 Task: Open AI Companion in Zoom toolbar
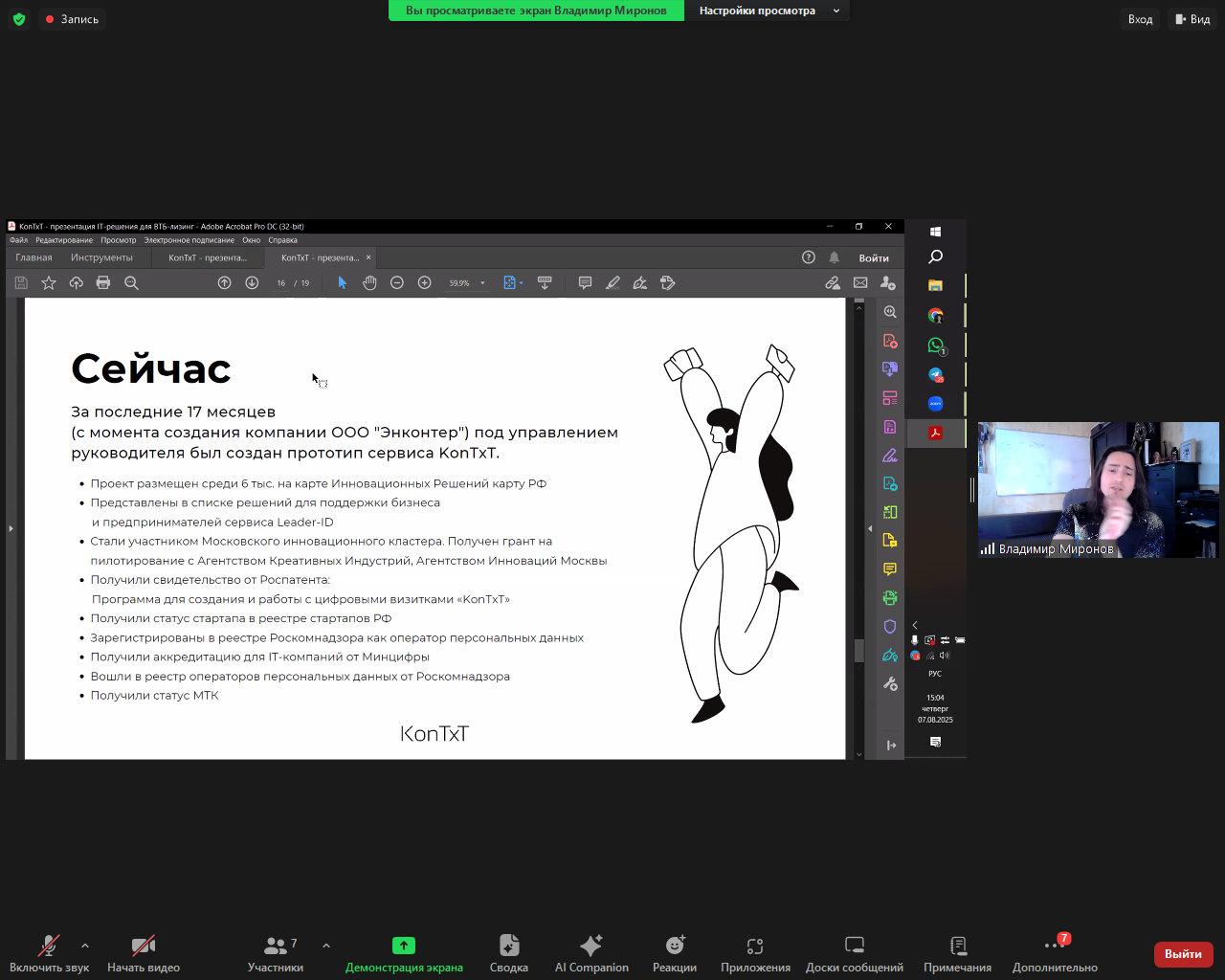coord(591,953)
